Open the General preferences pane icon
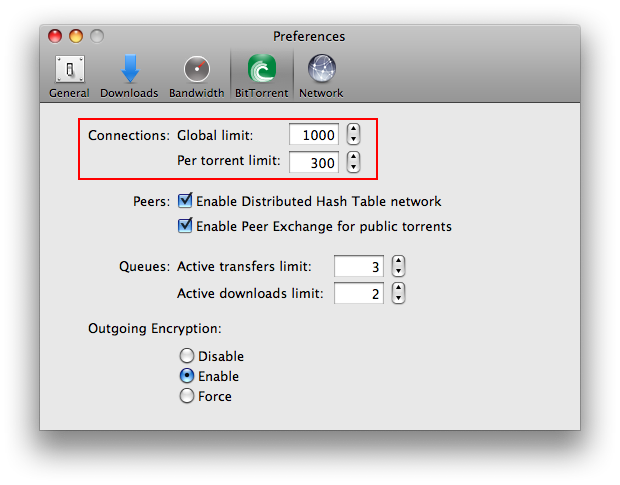Image resolution: width=620 pixels, height=485 pixels. pos(70,69)
